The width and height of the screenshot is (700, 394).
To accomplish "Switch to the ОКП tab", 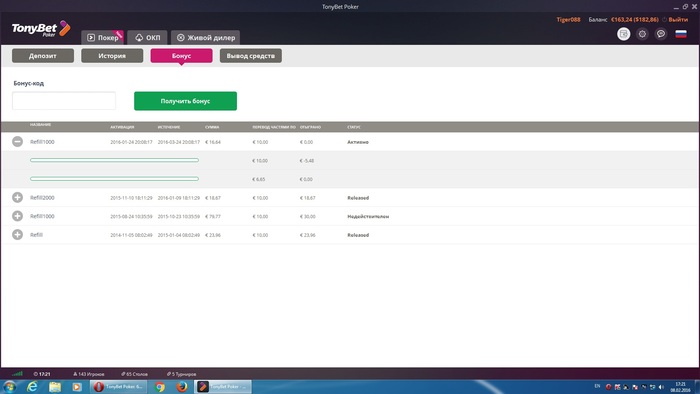I will coord(147,37).
